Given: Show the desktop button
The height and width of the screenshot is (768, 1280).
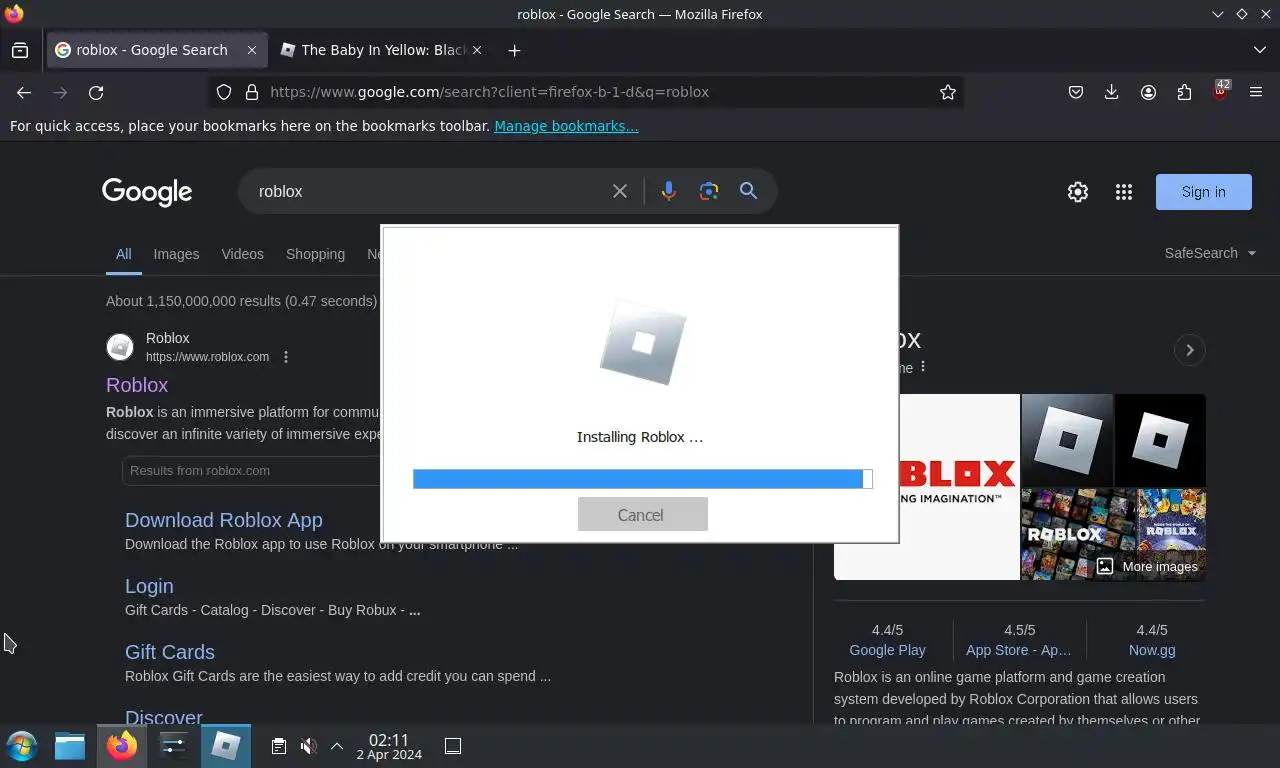Looking at the screenshot, I should tap(452, 746).
